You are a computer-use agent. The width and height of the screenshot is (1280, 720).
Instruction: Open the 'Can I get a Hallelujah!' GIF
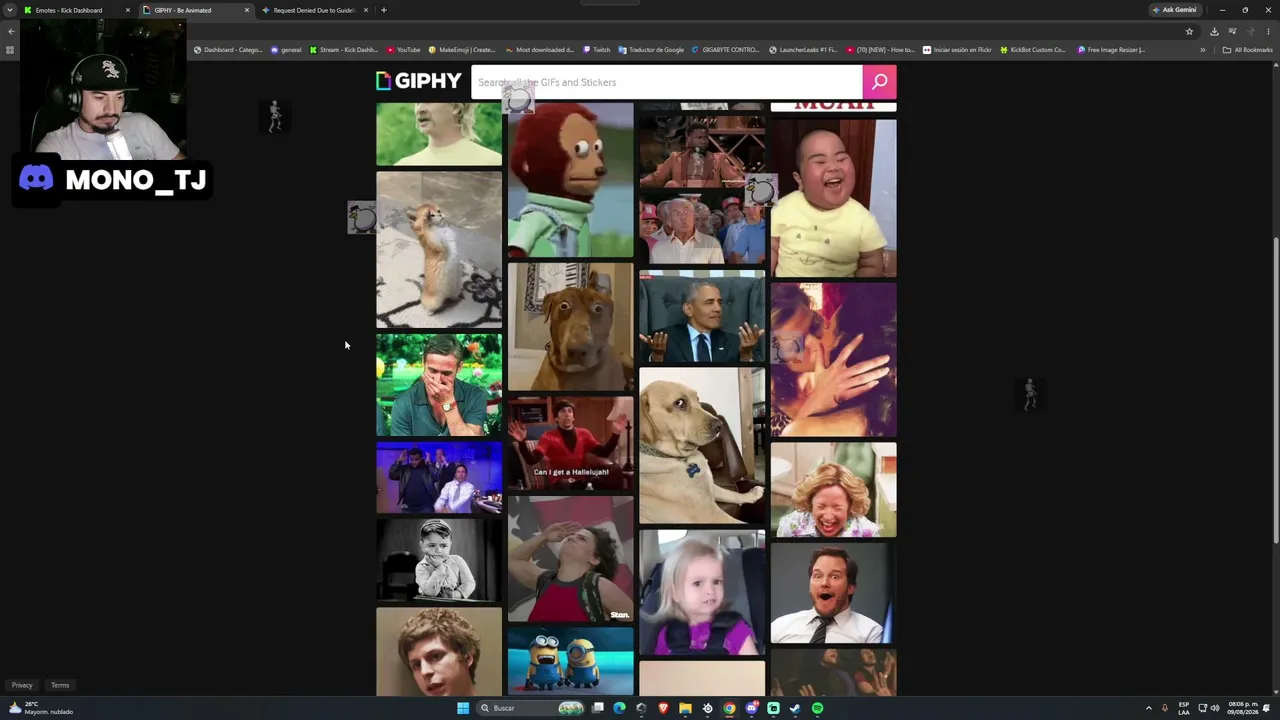pos(570,444)
